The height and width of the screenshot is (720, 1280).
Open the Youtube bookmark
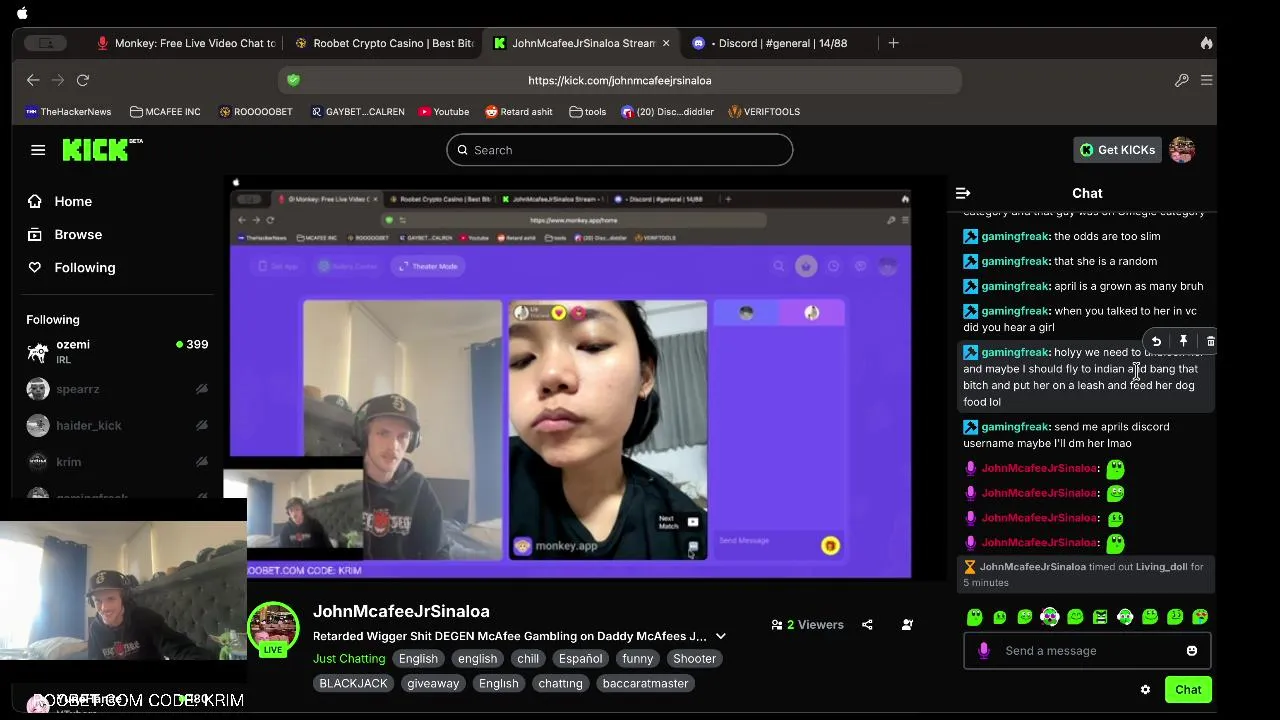click(x=444, y=112)
